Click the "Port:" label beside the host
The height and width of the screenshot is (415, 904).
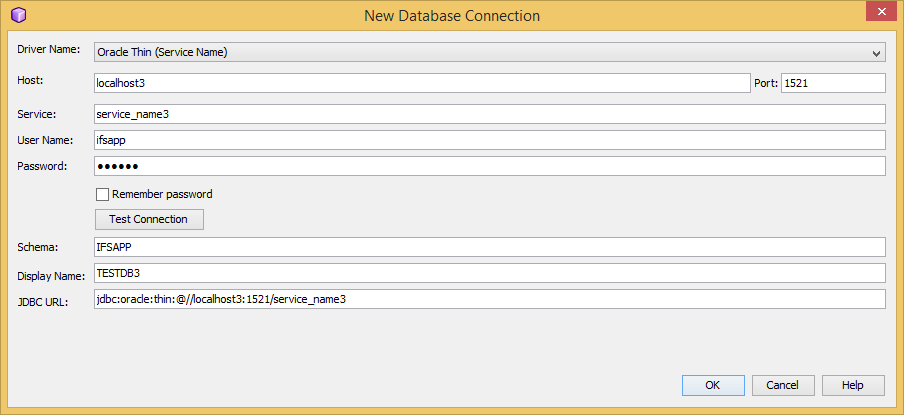[765, 84]
